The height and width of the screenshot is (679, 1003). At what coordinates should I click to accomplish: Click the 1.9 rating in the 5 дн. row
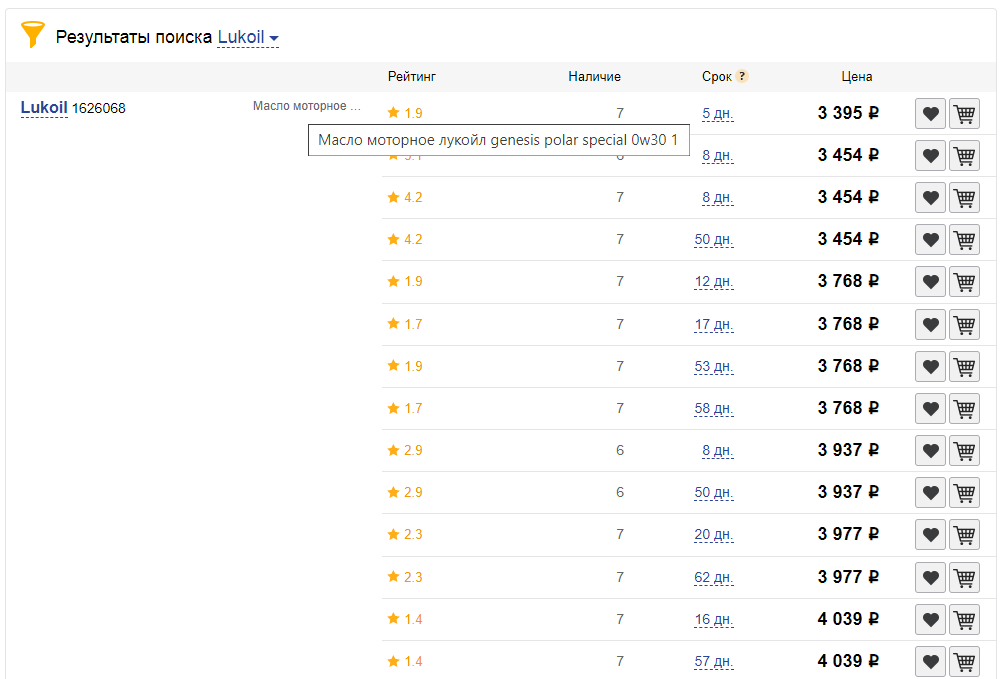coord(405,113)
